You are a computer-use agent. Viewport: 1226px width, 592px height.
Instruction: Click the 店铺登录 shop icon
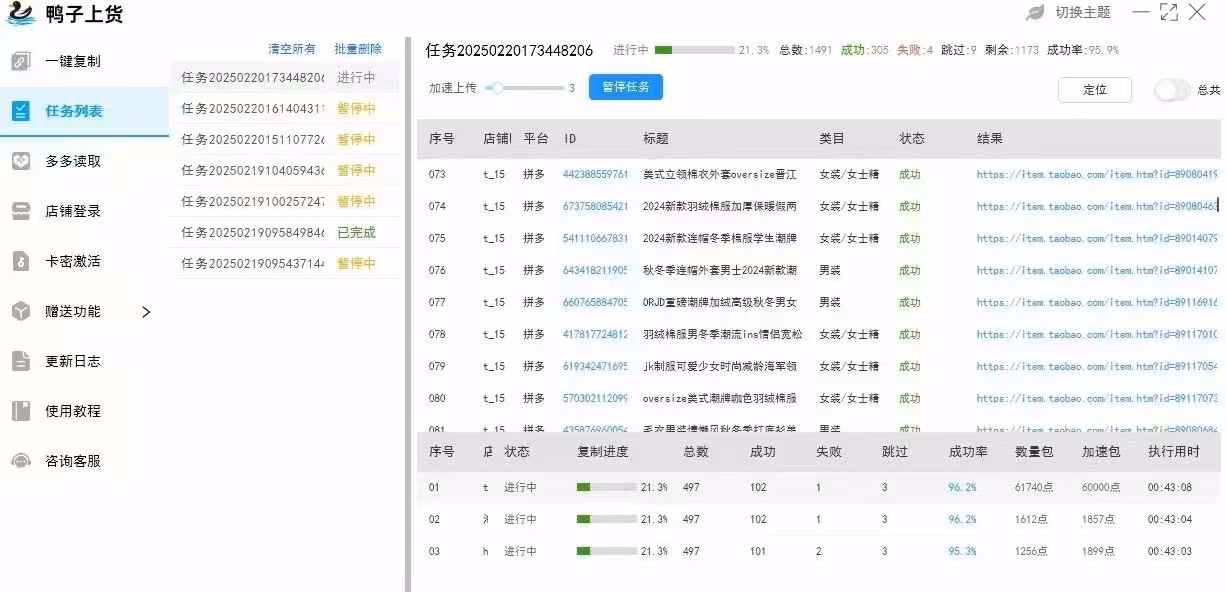tap(21, 211)
